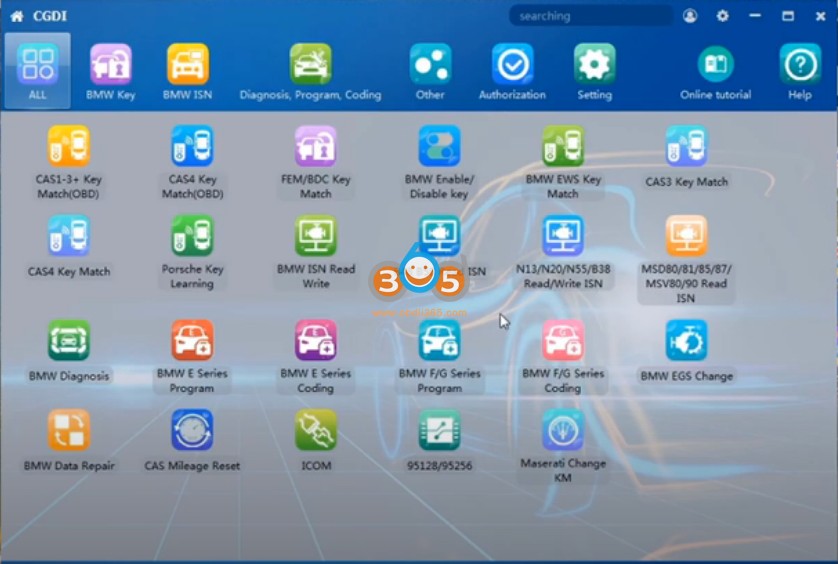Viewport: 838px width, 564px height.
Task: Launch BMW EGS Change
Action: 686,351
